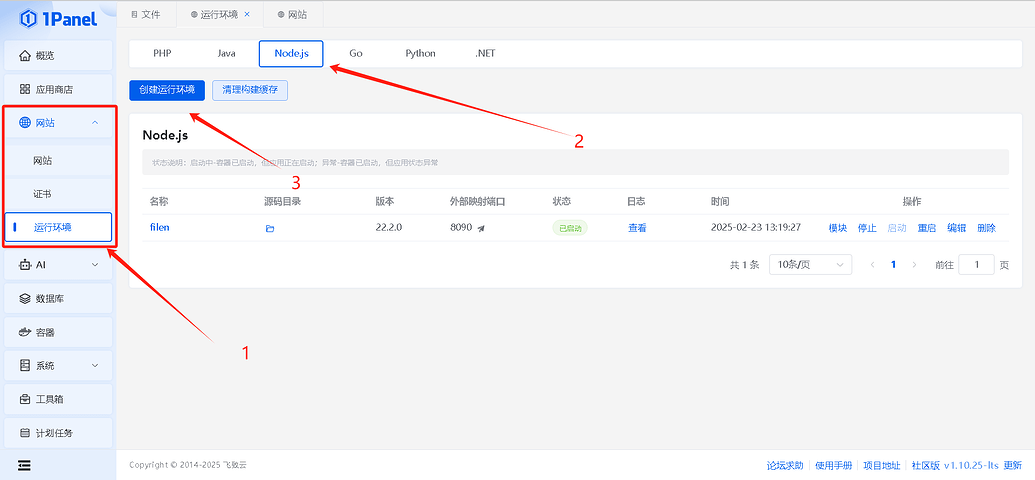
Task: Close the 运行环境 top tab
Action: pos(247,14)
